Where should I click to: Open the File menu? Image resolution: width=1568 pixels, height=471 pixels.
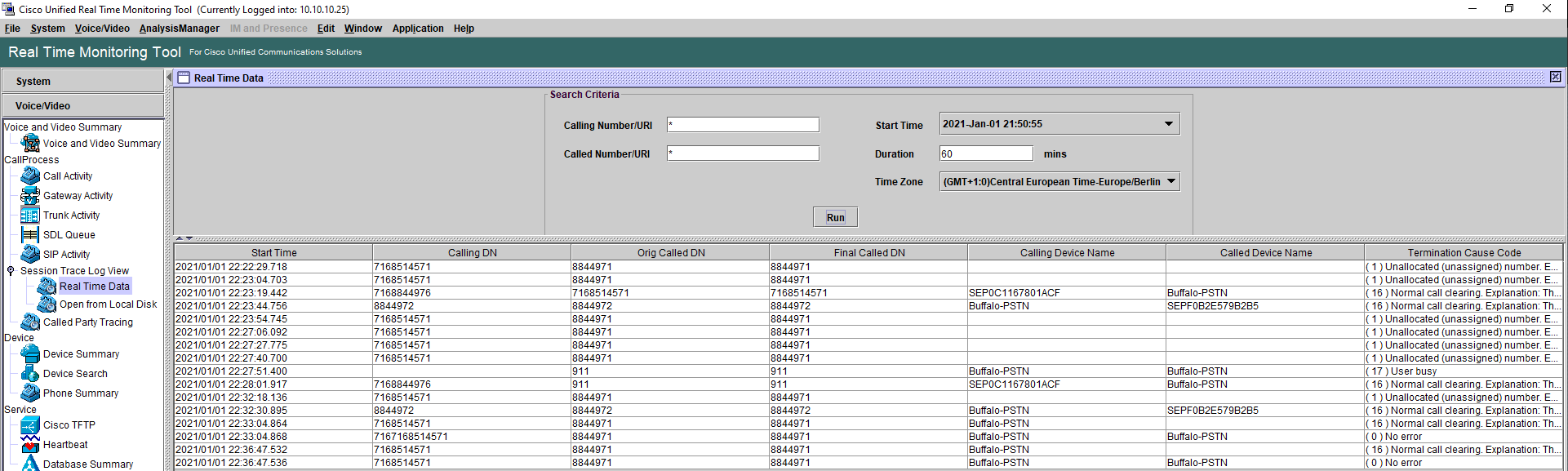pos(12,29)
